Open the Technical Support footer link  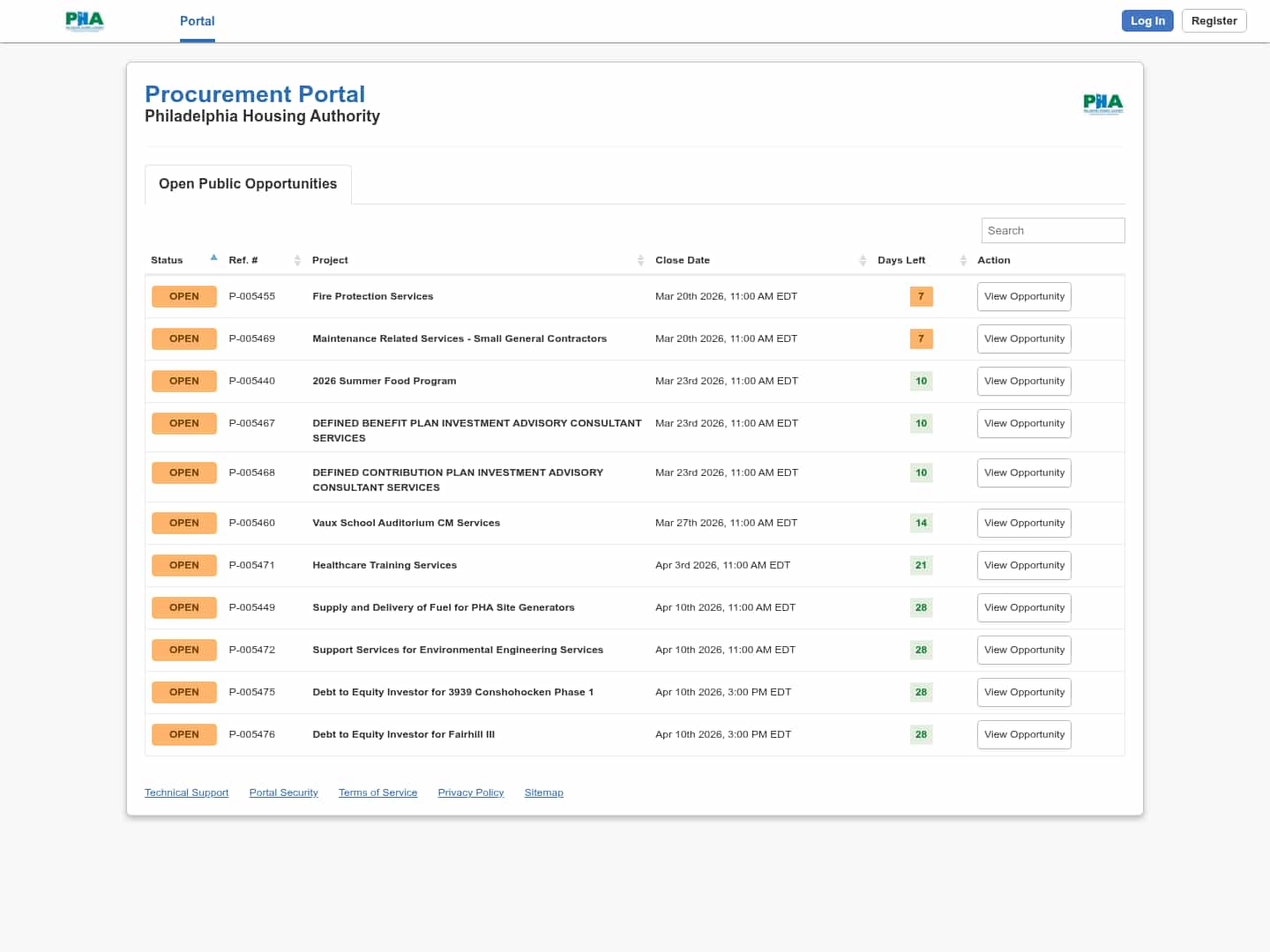point(186,793)
